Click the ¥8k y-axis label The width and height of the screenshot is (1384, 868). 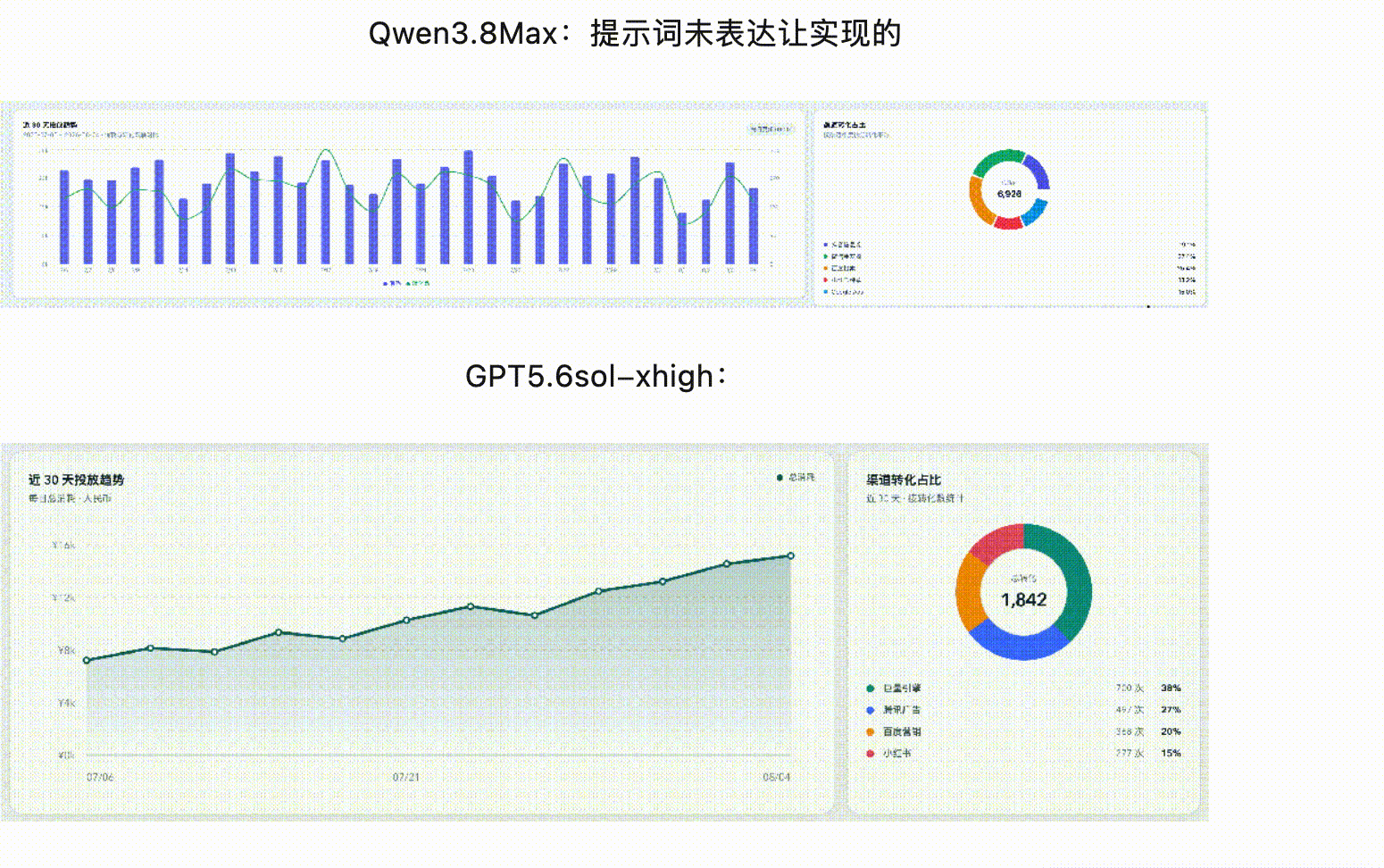click(x=66, y=651)
